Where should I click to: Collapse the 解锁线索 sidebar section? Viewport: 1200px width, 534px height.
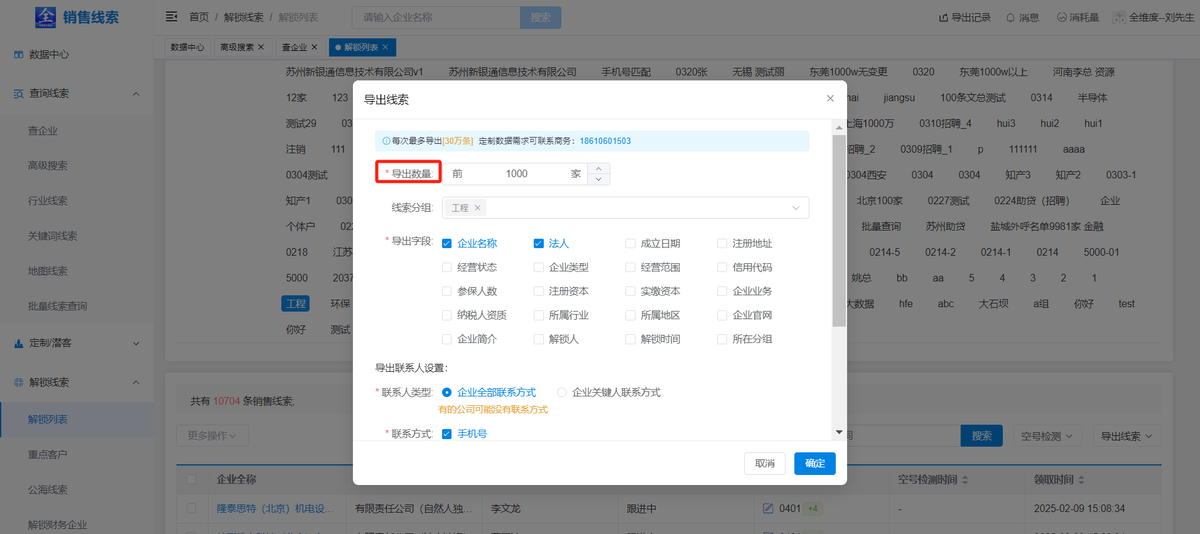tap(136, 382)
